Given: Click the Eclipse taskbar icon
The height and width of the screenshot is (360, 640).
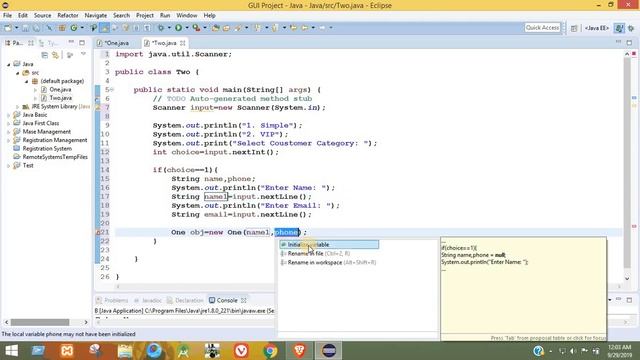Looking at the screenshot, I should coord(329,351).
